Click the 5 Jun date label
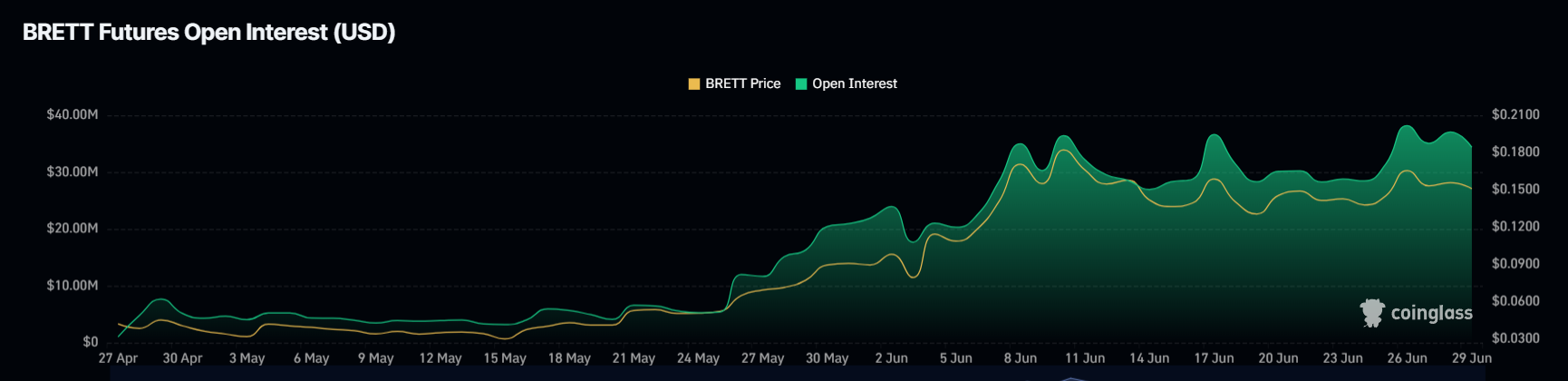Viewport: 1568px width, 381px height. (x=956, y=358)
